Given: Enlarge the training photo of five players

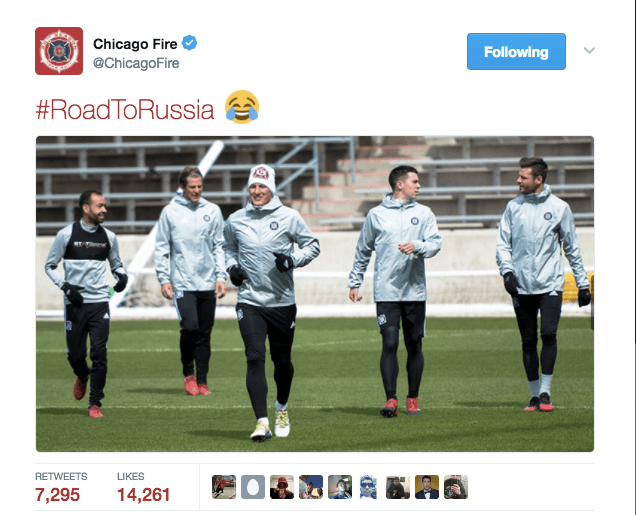Looking at the screenshot, I should point(315,294).
